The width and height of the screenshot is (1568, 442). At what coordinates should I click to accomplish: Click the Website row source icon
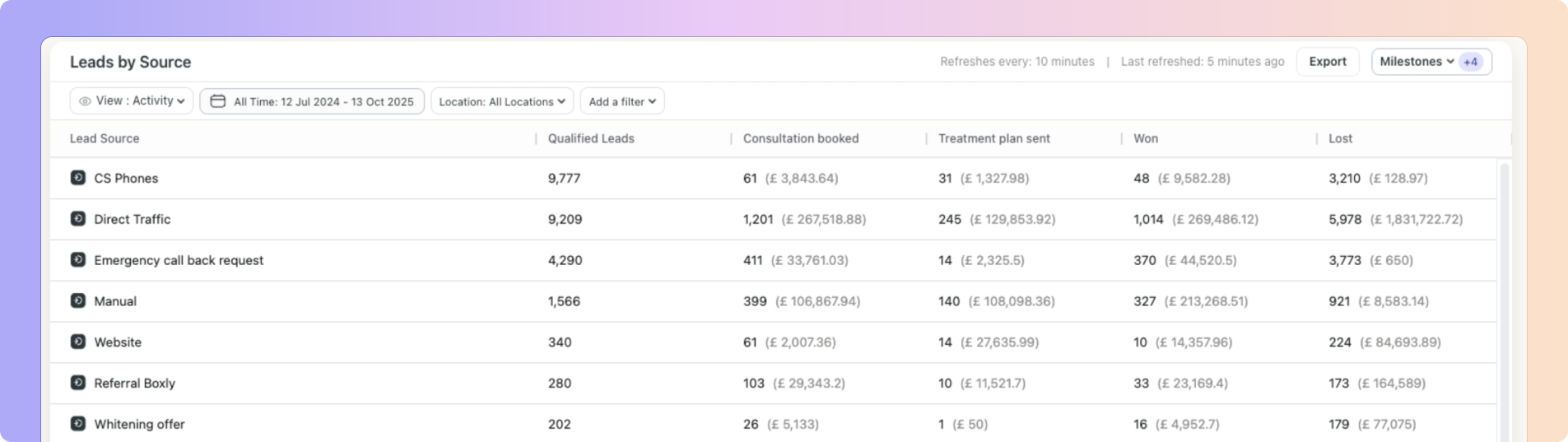(x=78, y=342)
